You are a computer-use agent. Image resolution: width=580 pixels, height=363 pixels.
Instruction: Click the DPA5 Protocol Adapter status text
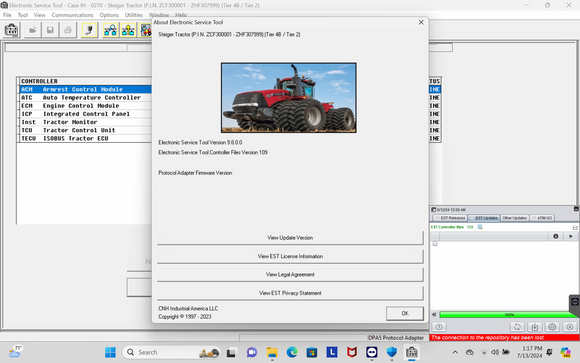[x=396, y=337]
